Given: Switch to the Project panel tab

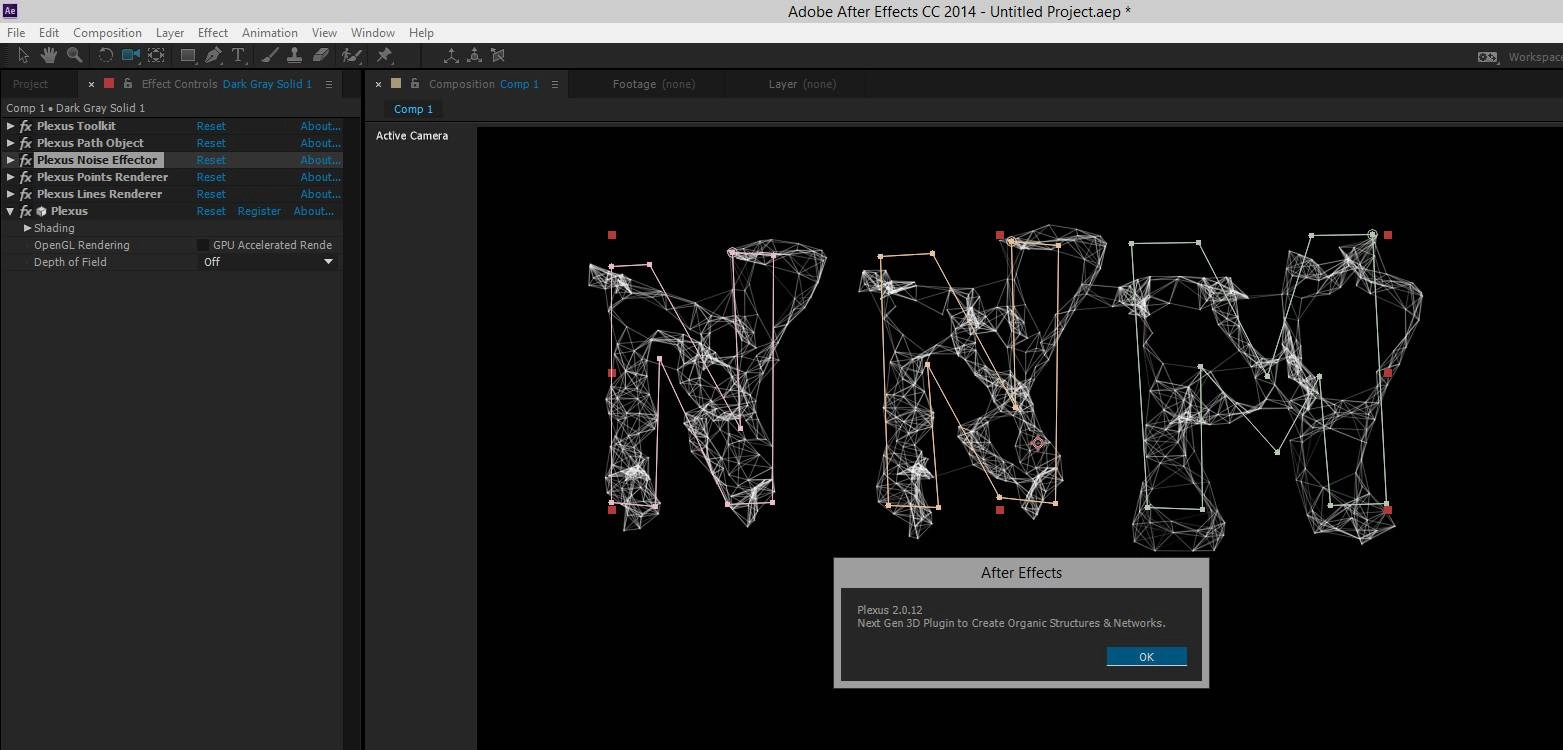Looking at the screenshot, I should (x=30, y=84).
